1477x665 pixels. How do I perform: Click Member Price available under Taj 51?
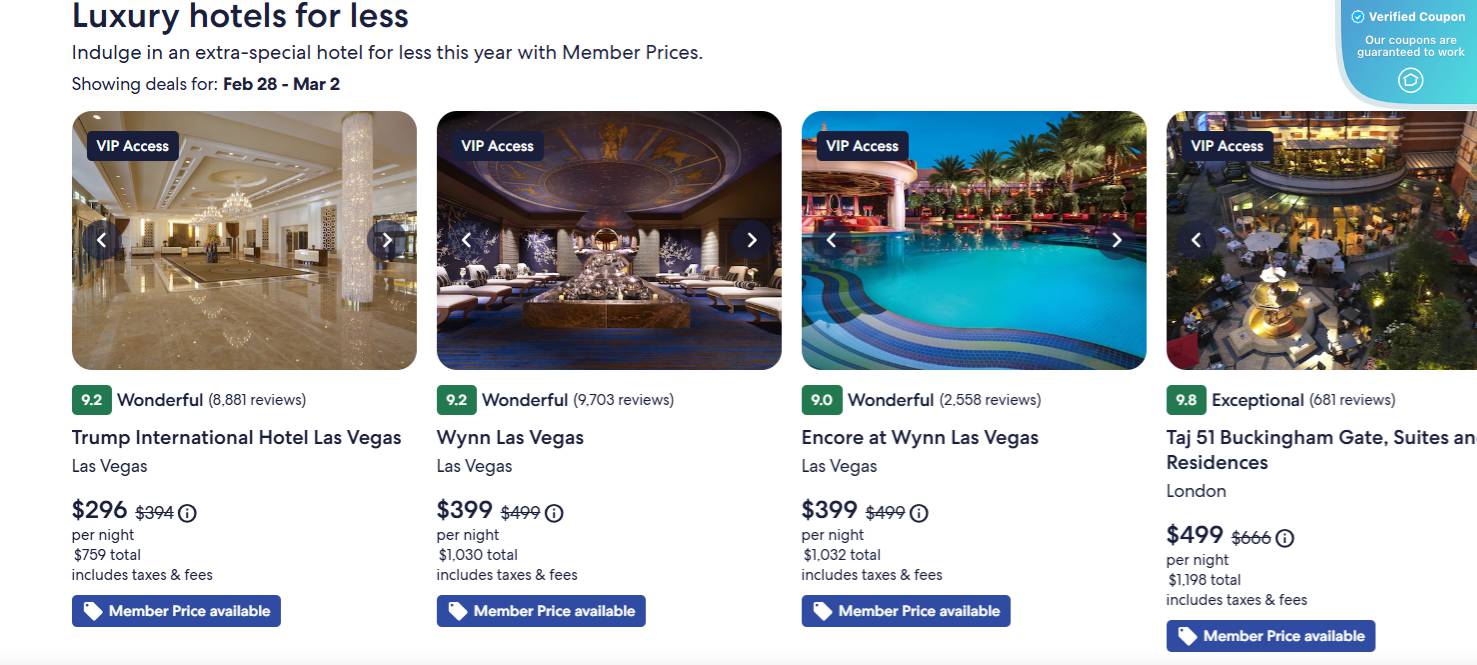1271,635
